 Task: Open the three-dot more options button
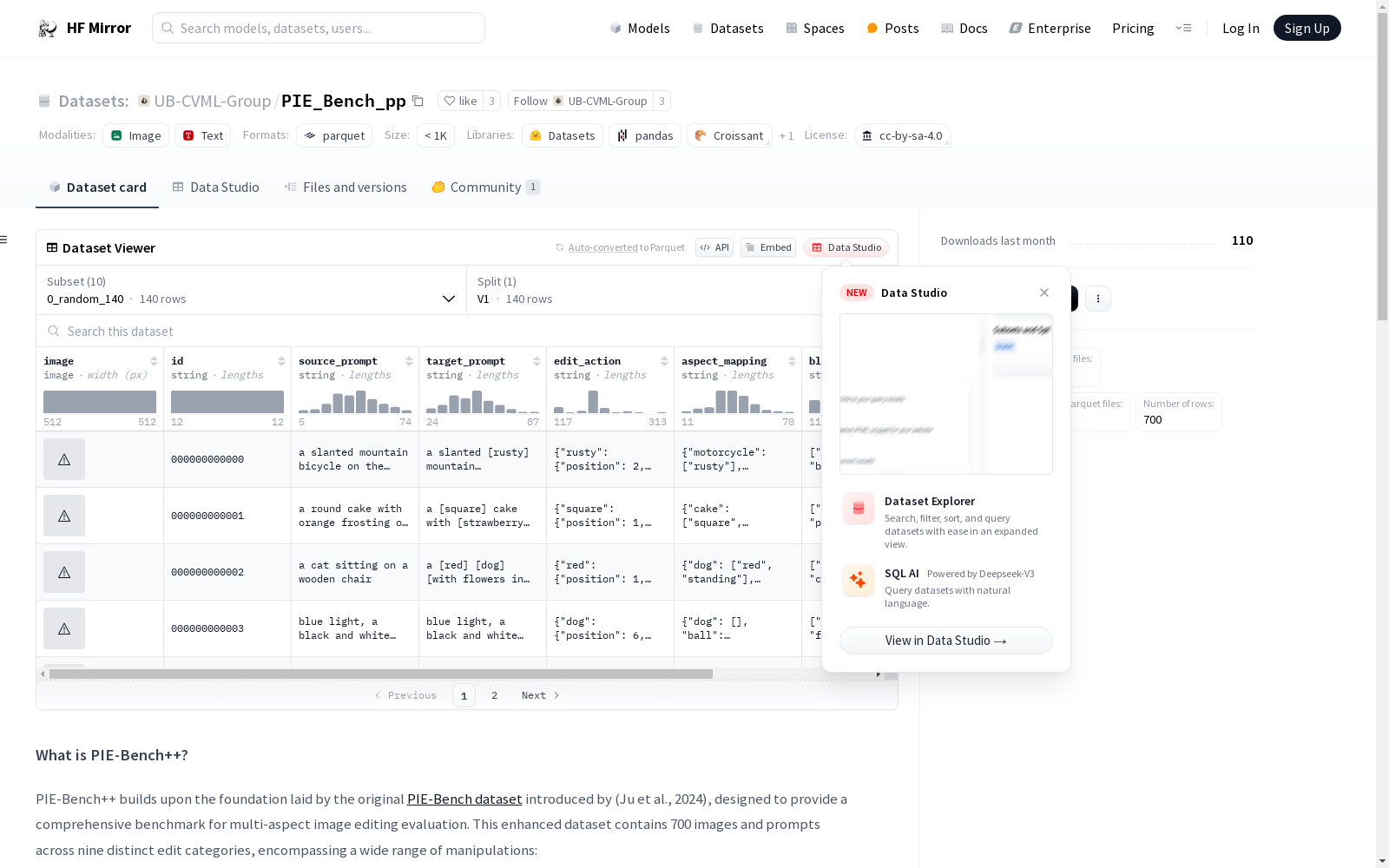pos(1098,299)
